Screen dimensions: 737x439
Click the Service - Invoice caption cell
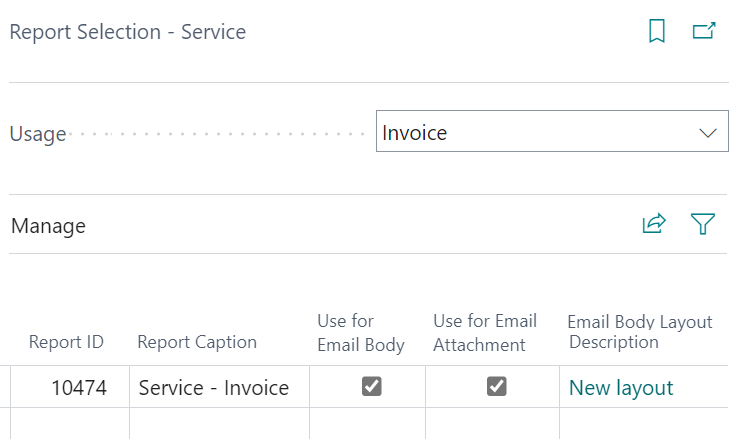214,388
